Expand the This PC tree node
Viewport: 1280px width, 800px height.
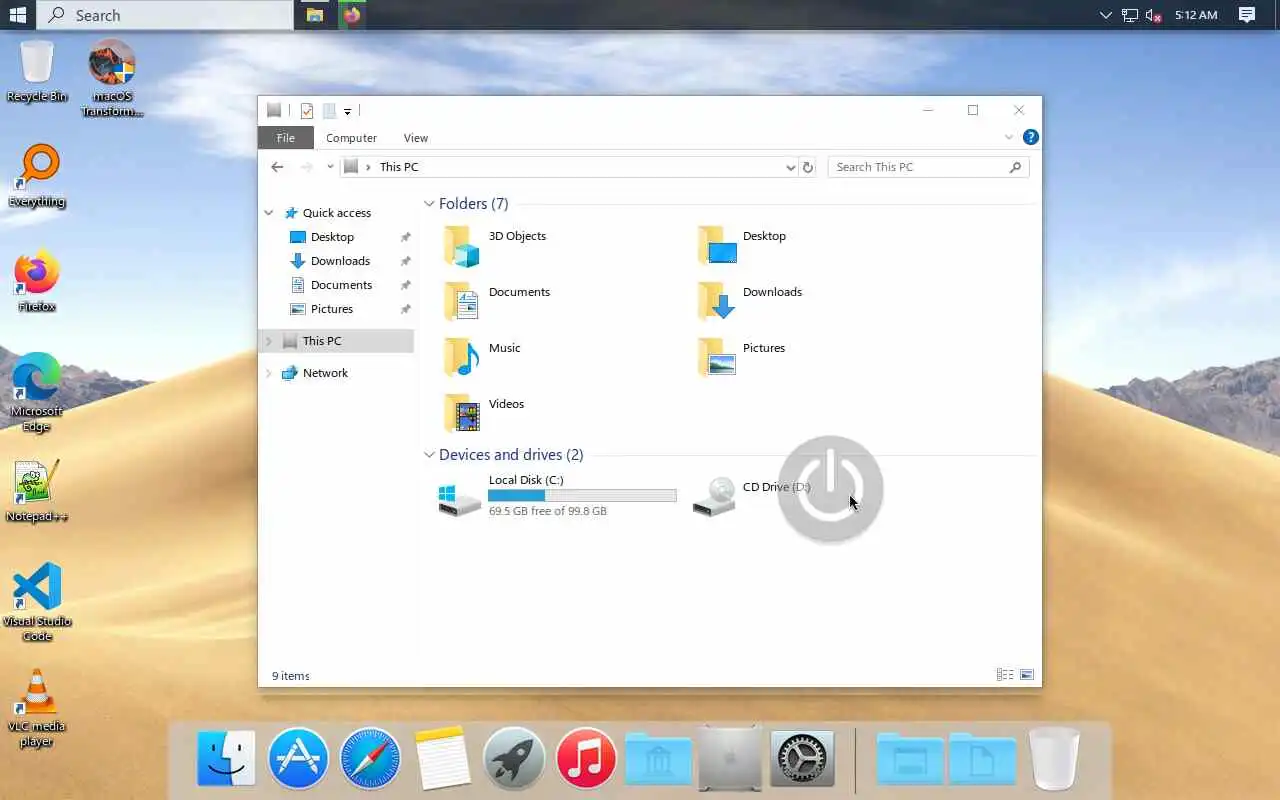(269, 341)
